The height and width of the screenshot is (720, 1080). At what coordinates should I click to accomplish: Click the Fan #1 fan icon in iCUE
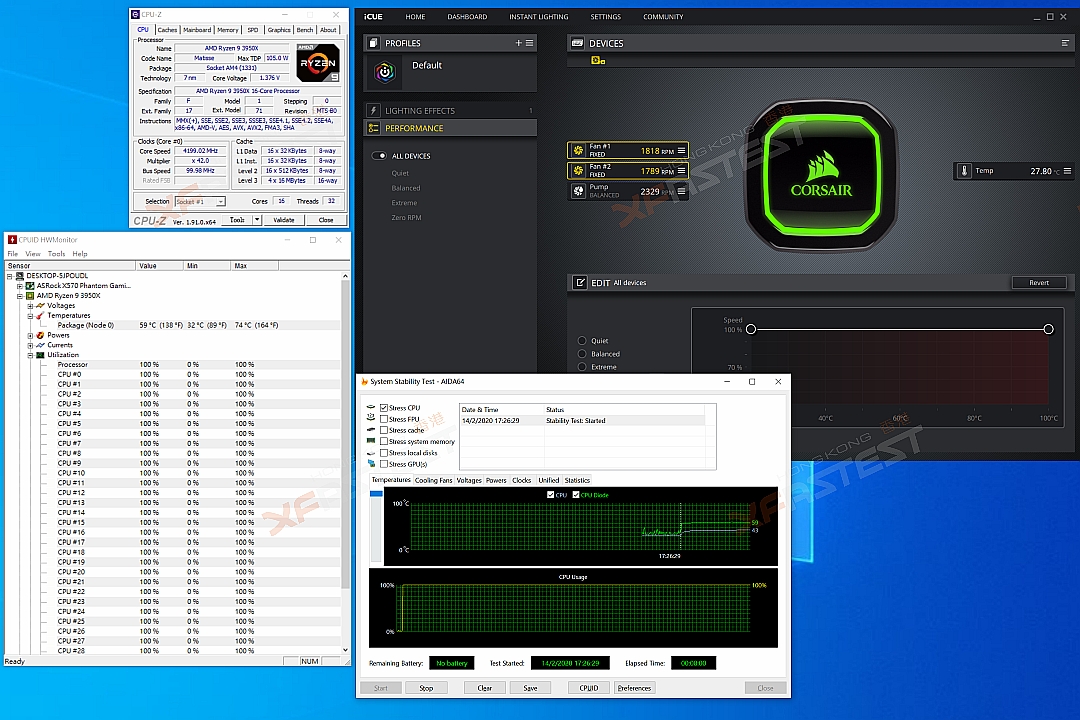(579, 150)
